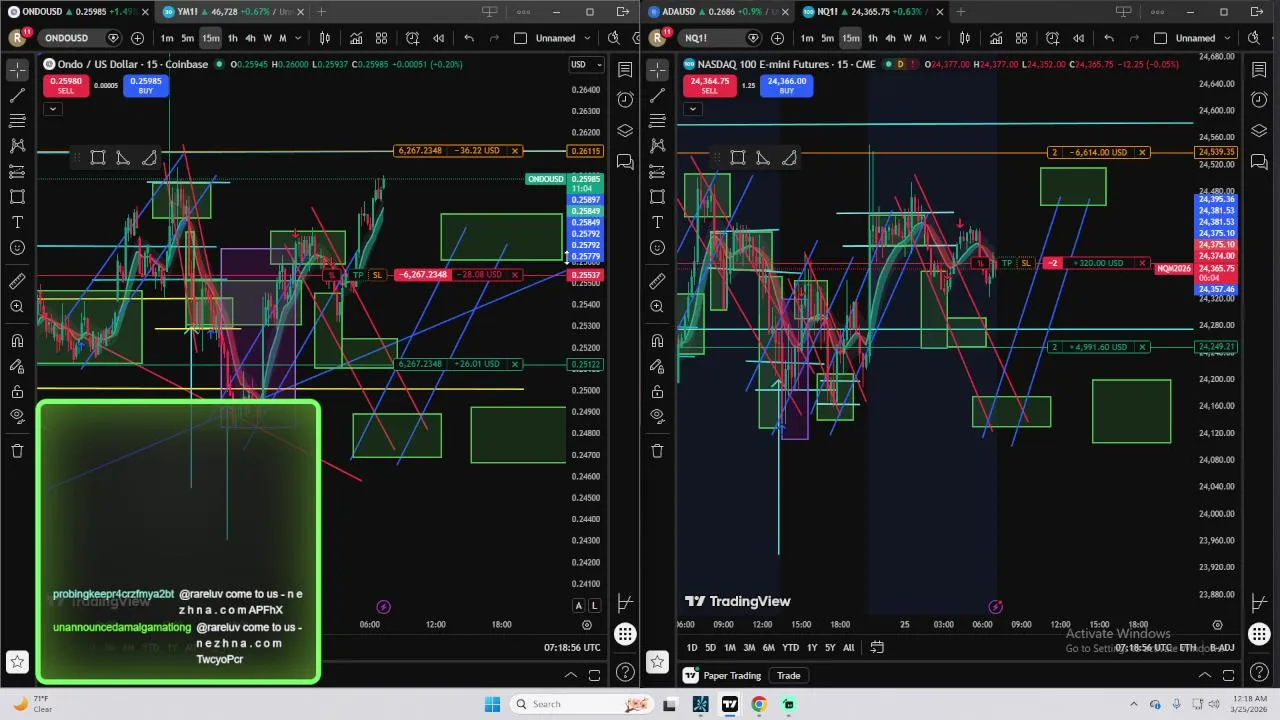Click BUY 24,366.00 button on NQ1! chart
The height and width of the screenshot is (720, 1280).
coord(786,86)
